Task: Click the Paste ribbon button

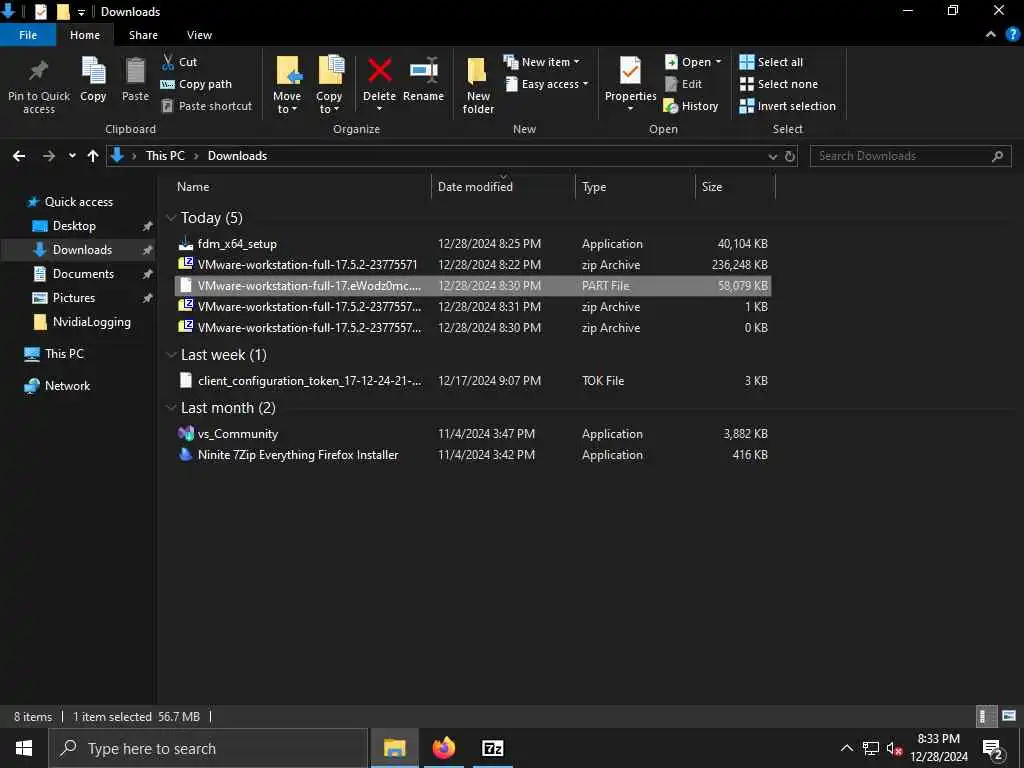Action: point(135,80)
